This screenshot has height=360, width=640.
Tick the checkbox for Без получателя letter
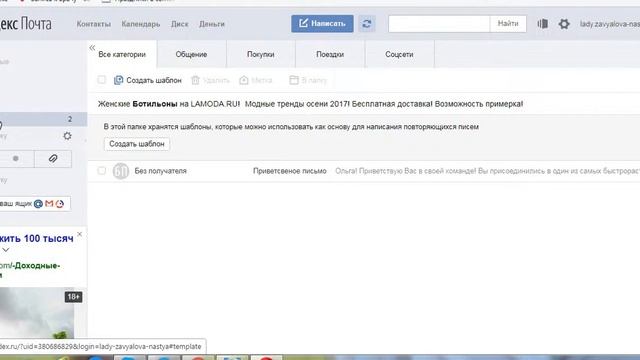[x=102, y=171]
